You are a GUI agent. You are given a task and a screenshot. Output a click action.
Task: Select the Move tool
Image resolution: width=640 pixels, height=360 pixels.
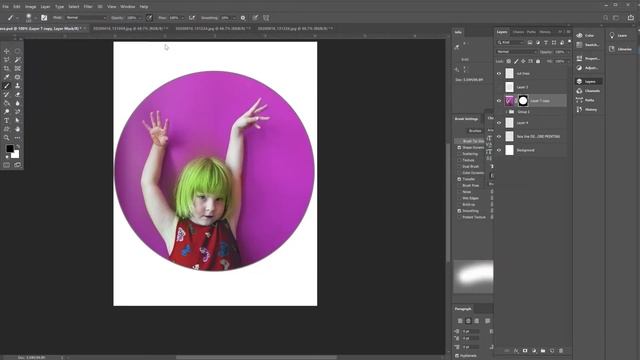(7, 51)
